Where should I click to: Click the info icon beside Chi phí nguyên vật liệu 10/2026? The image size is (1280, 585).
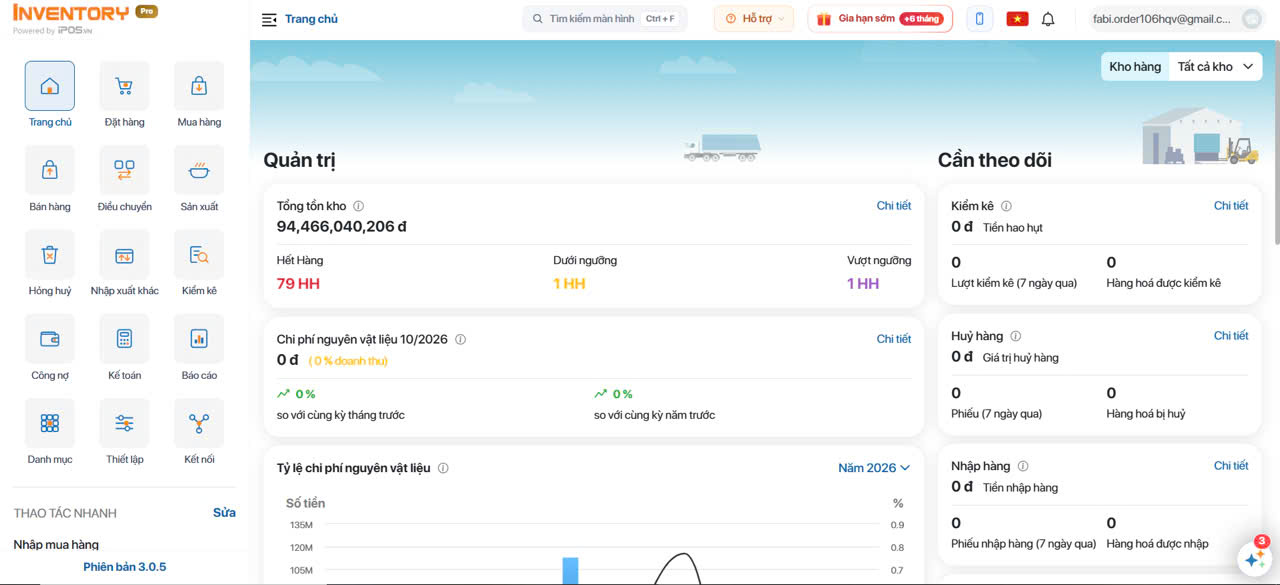(x=460, y=339)
